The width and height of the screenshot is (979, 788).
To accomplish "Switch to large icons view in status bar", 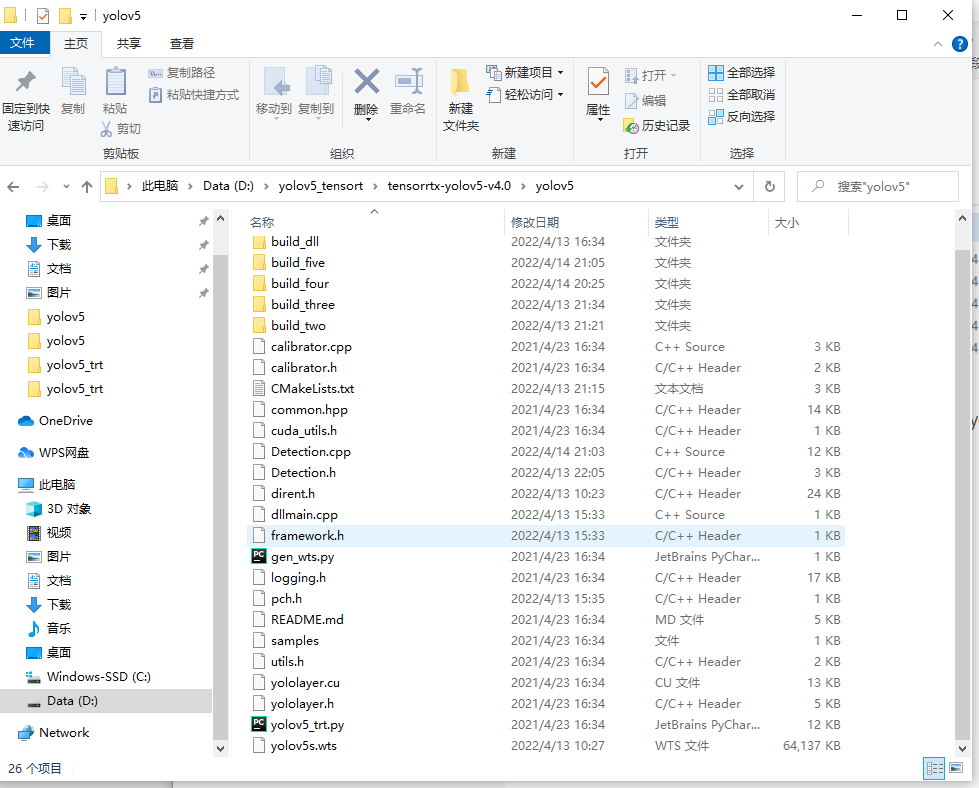I will (956, 768).
